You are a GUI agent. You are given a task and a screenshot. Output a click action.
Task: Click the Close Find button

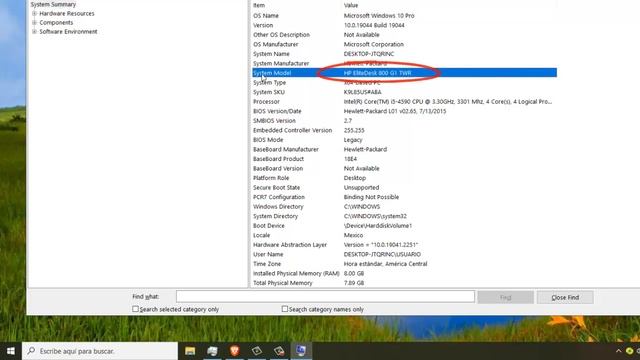point(565,297)
